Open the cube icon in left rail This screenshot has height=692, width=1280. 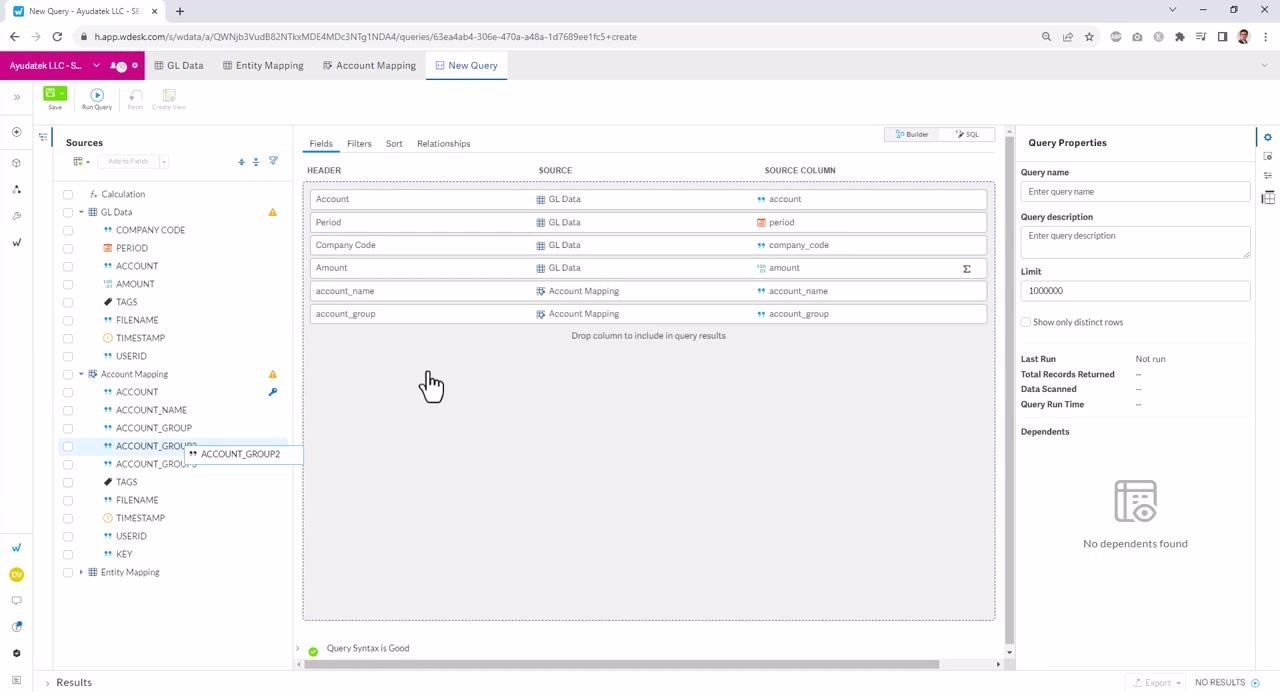(16, 162)
